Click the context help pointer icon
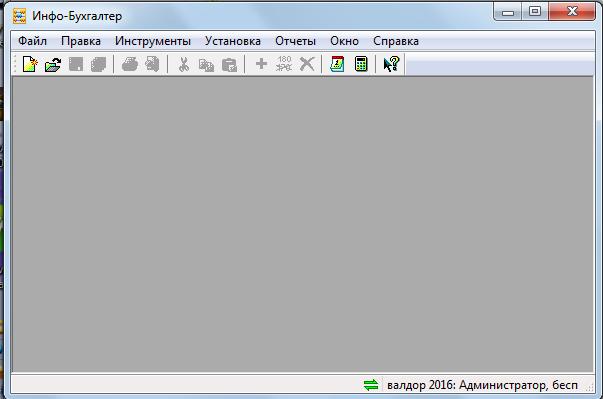The height and width of the screenshot is (399, 603). (x=391, y=64)
